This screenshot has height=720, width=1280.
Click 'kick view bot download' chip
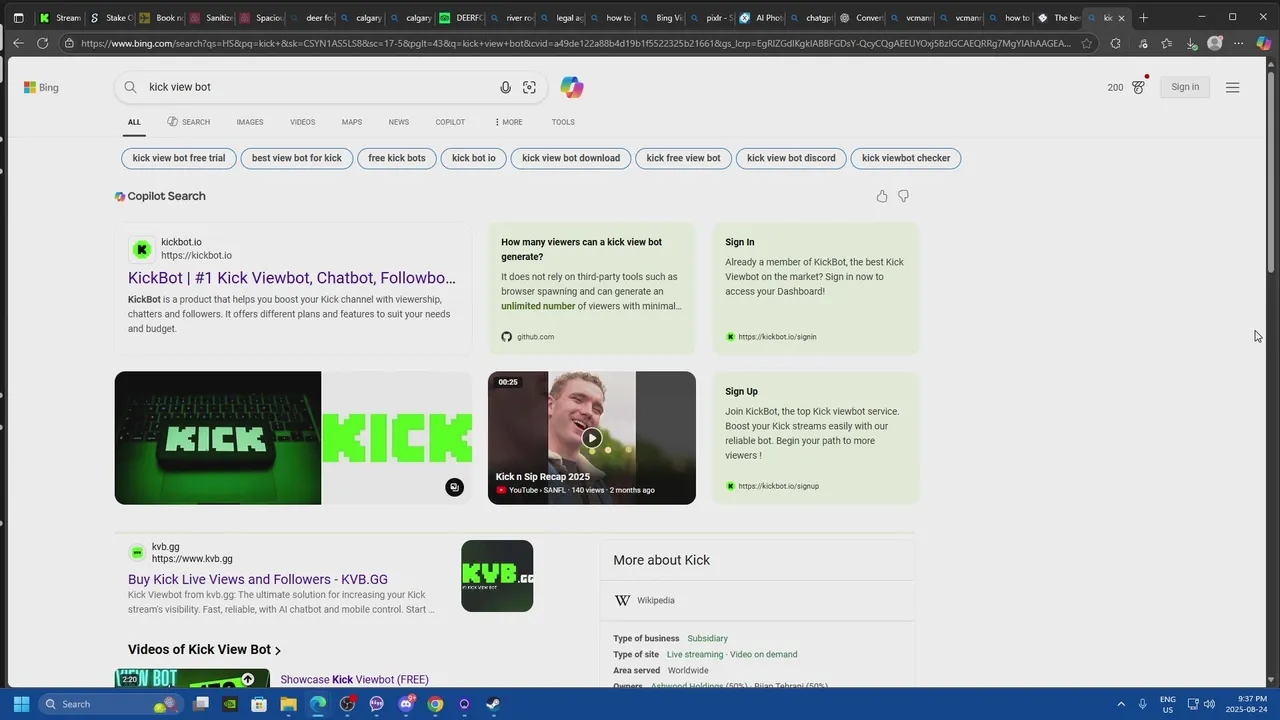pyautogui.click(x=571, y=158)
